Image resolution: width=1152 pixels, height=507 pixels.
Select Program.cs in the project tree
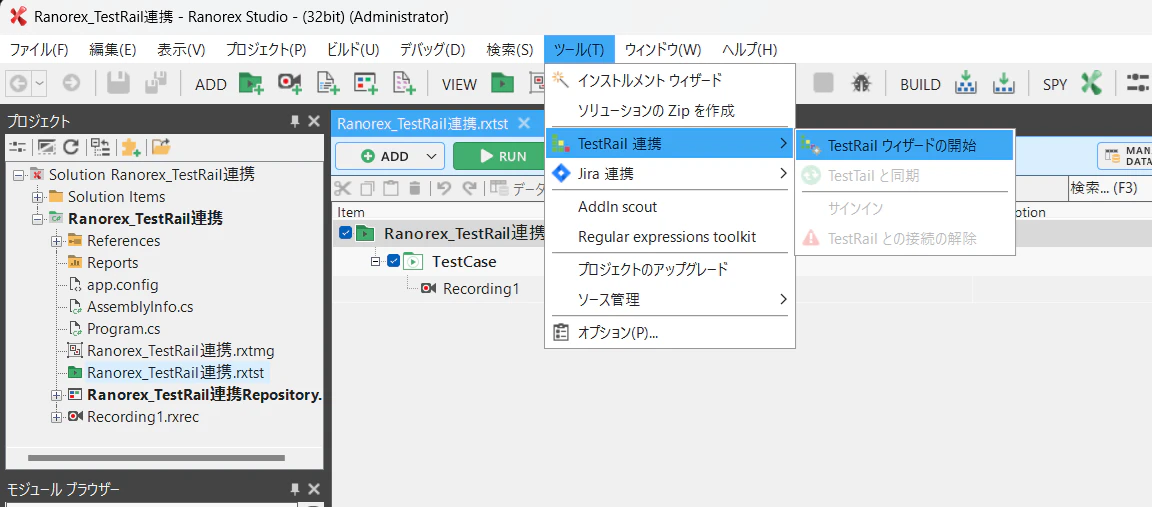coord(123,328)
